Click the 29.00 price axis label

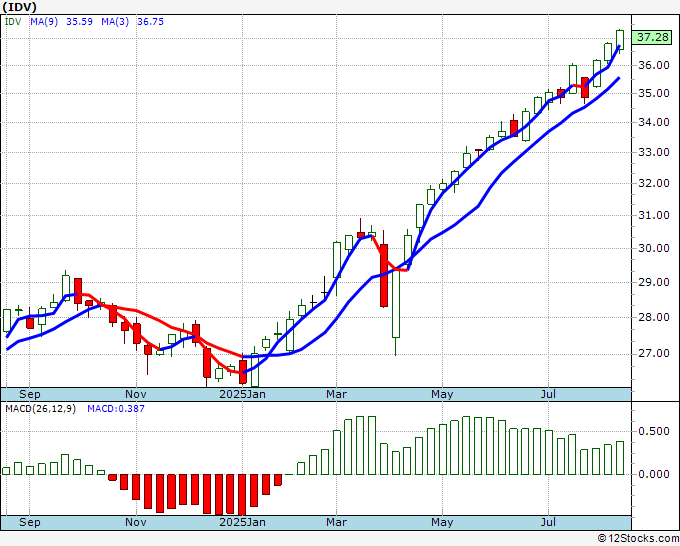[654, 282]
